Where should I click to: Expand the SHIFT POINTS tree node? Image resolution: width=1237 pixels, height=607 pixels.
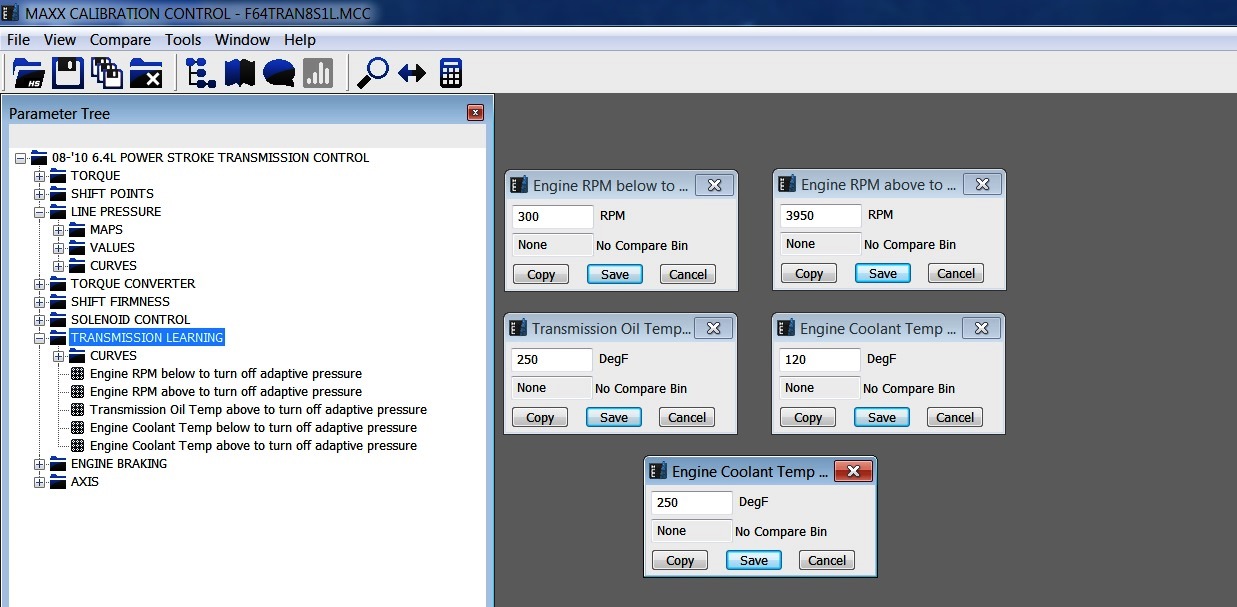pyautogui.click(x=40, y=194)
